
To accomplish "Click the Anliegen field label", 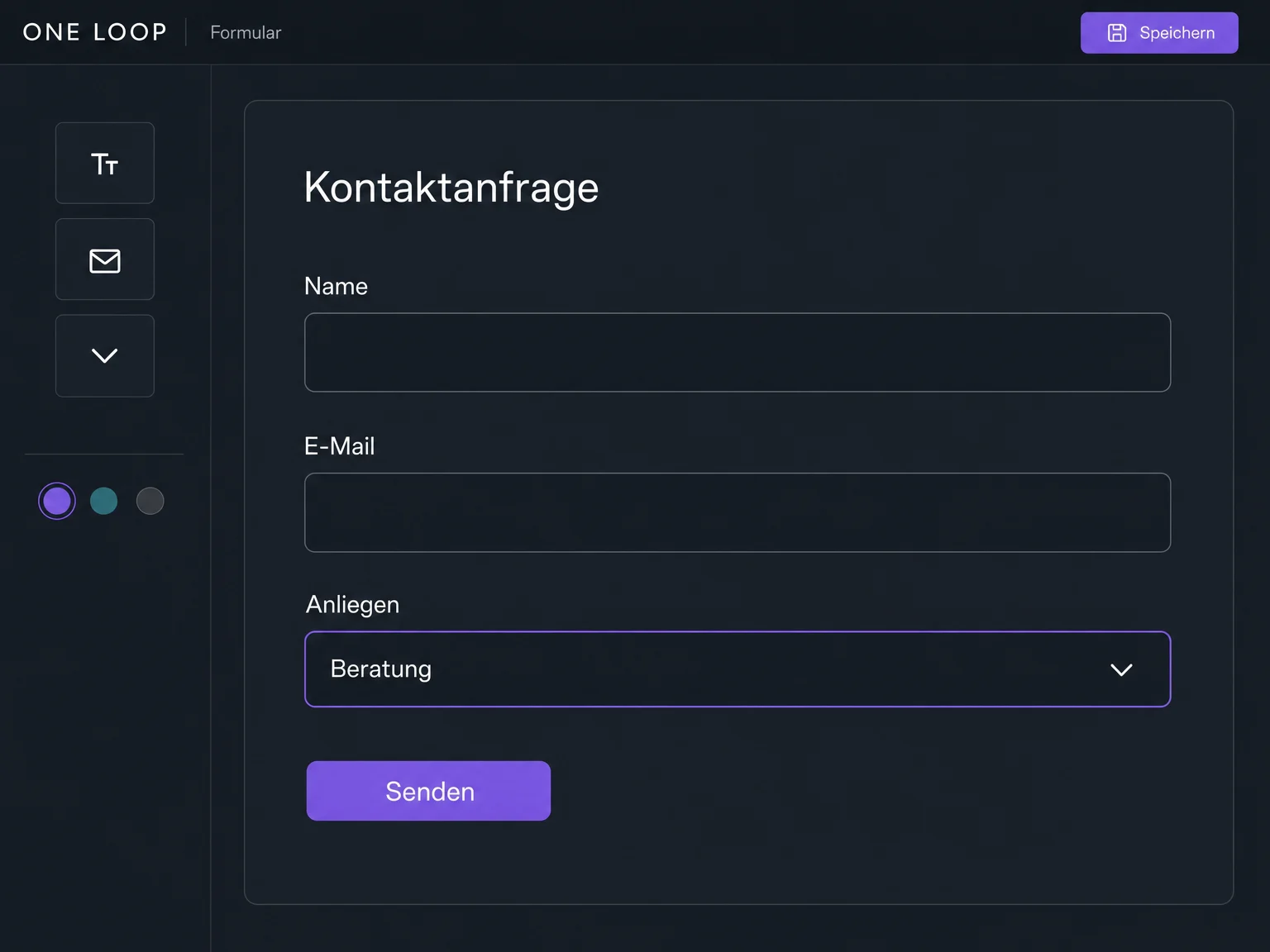I will (352, 605).
